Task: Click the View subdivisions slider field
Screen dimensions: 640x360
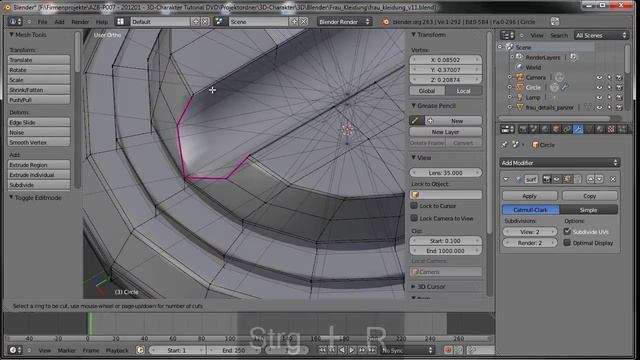Action: (530, 231)
